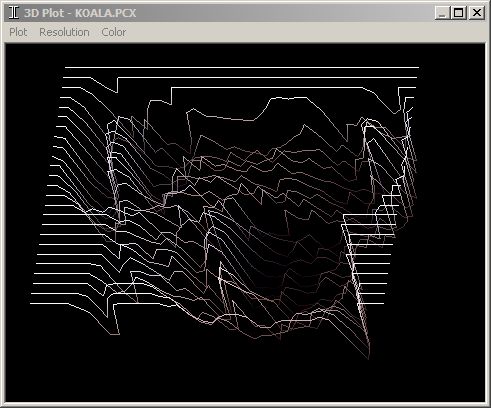Close the 3D Plot window
This screenshot has height=408, width=491.
tap(477, 13)
